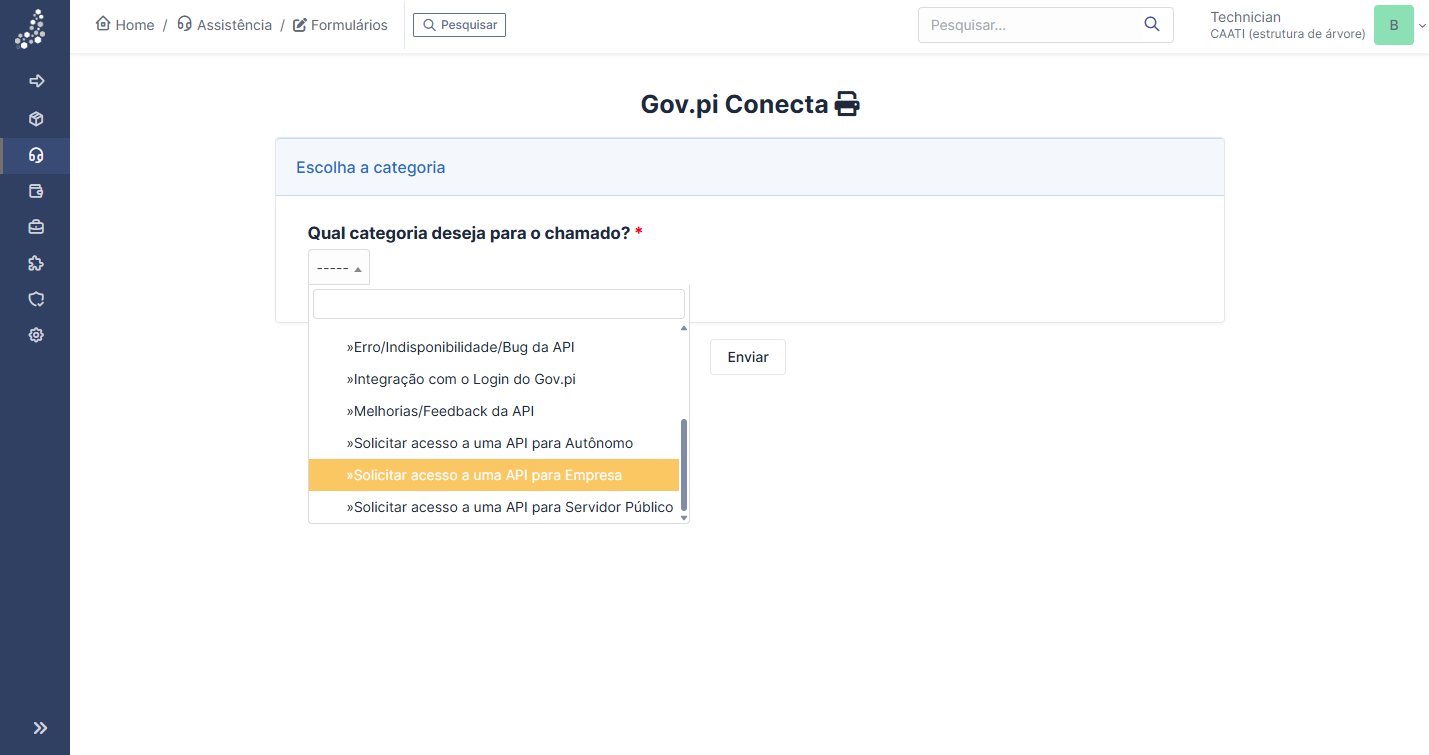This screenshot has width=1429, height=755.
Task: Go to Formulários breadcrumb link
Action: 340,25
